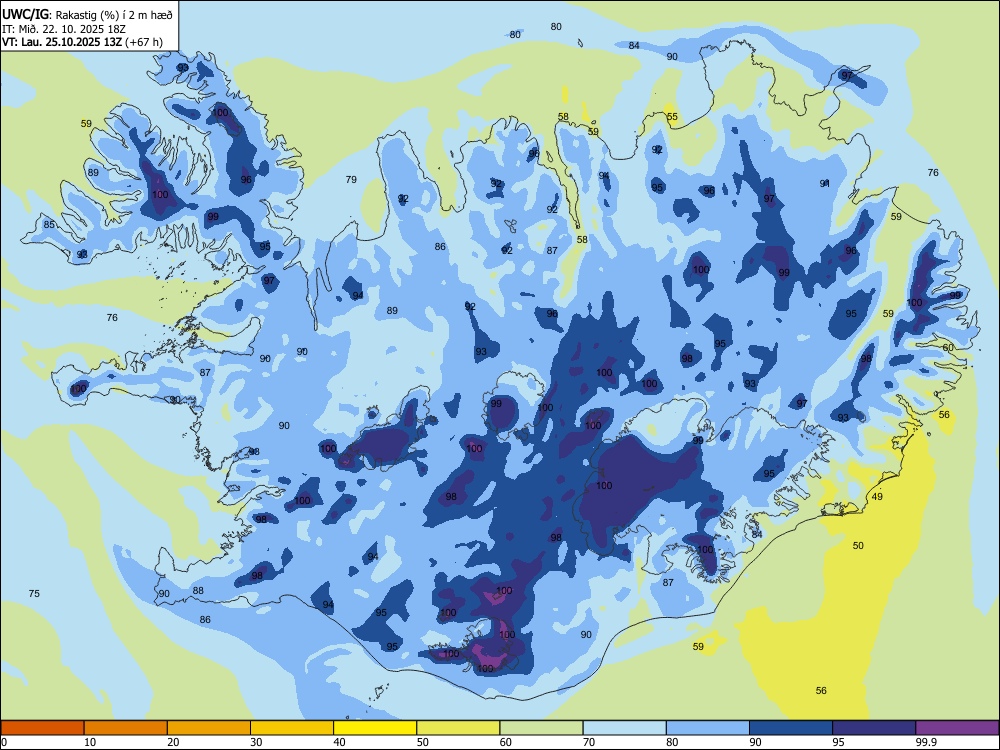The width and height of the screenshot is (1000, 750).
Task: Click the dark orange 0–10 legend swatch
Action: (42, 728)
